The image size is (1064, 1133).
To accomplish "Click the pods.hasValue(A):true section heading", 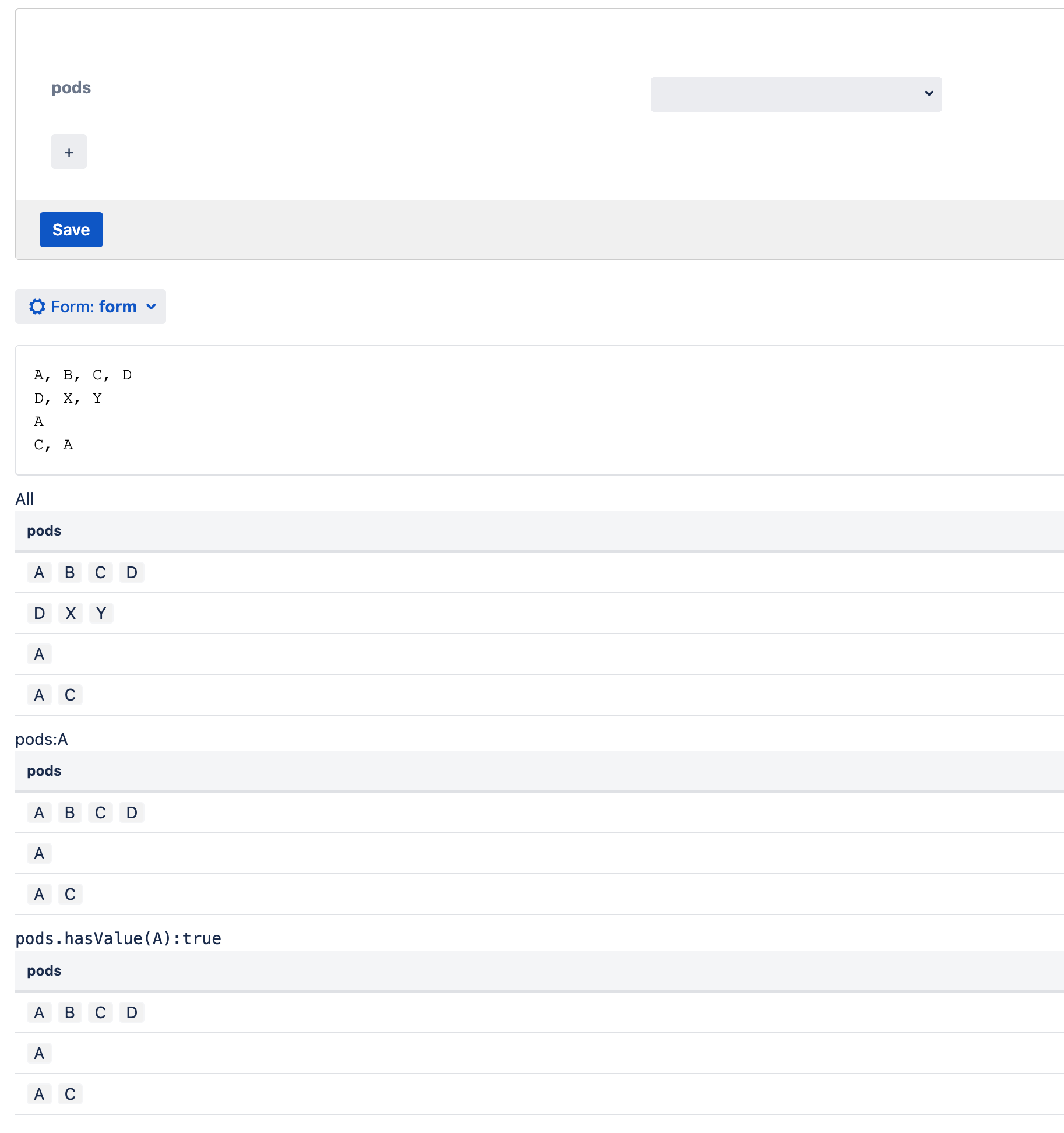I will pos(118,938).
